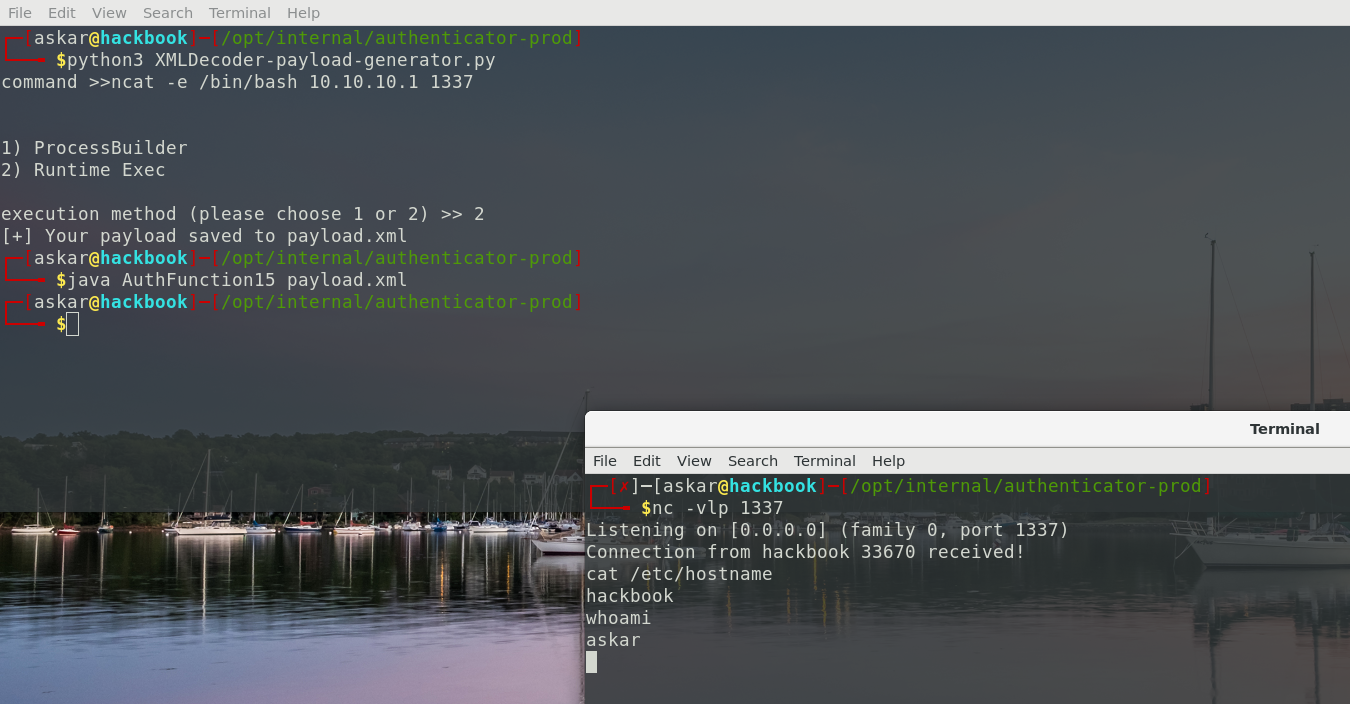Open Search menu in back terminal window

[168, 13]
